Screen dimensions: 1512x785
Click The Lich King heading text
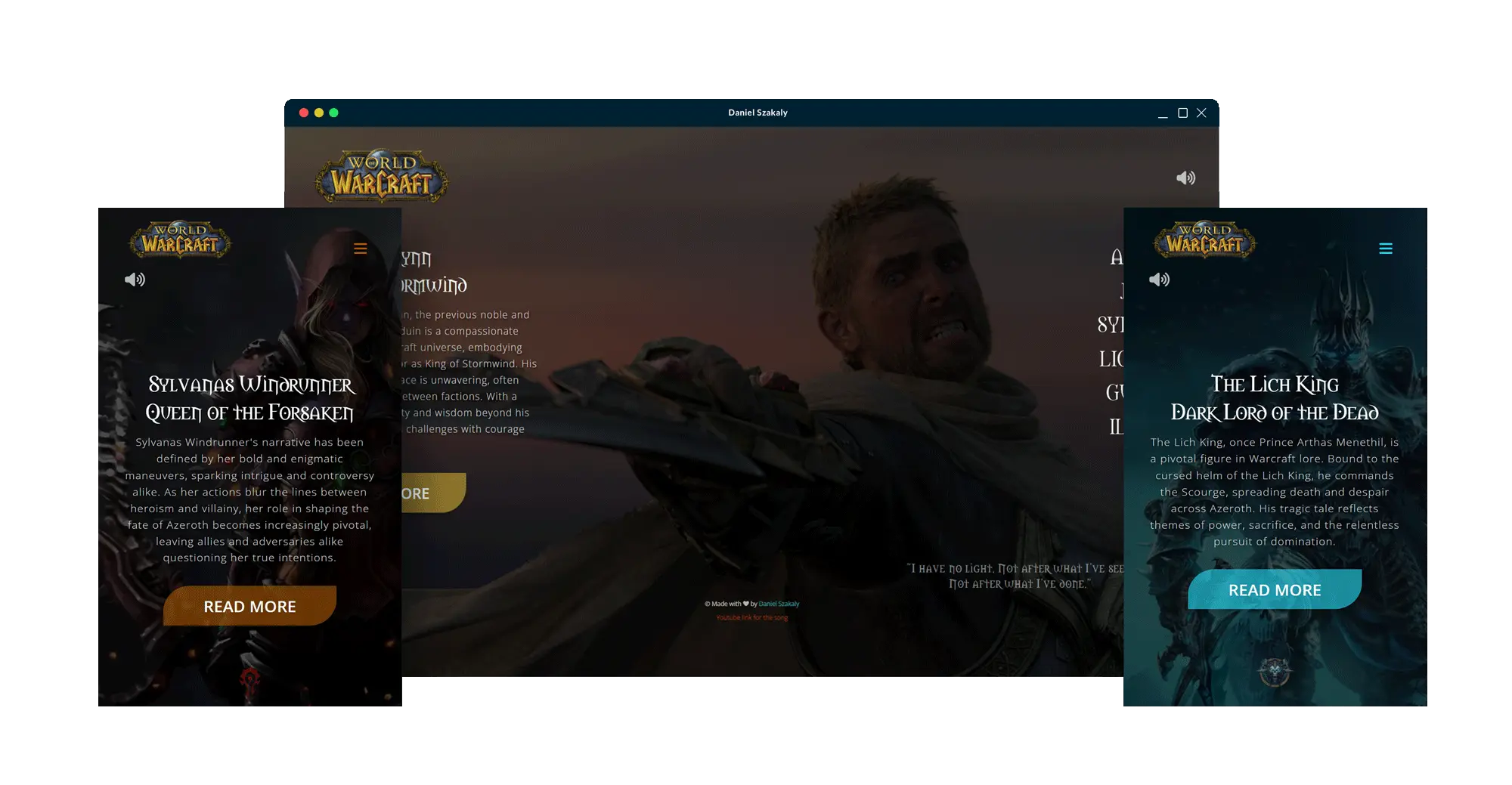coord(1275,385)
